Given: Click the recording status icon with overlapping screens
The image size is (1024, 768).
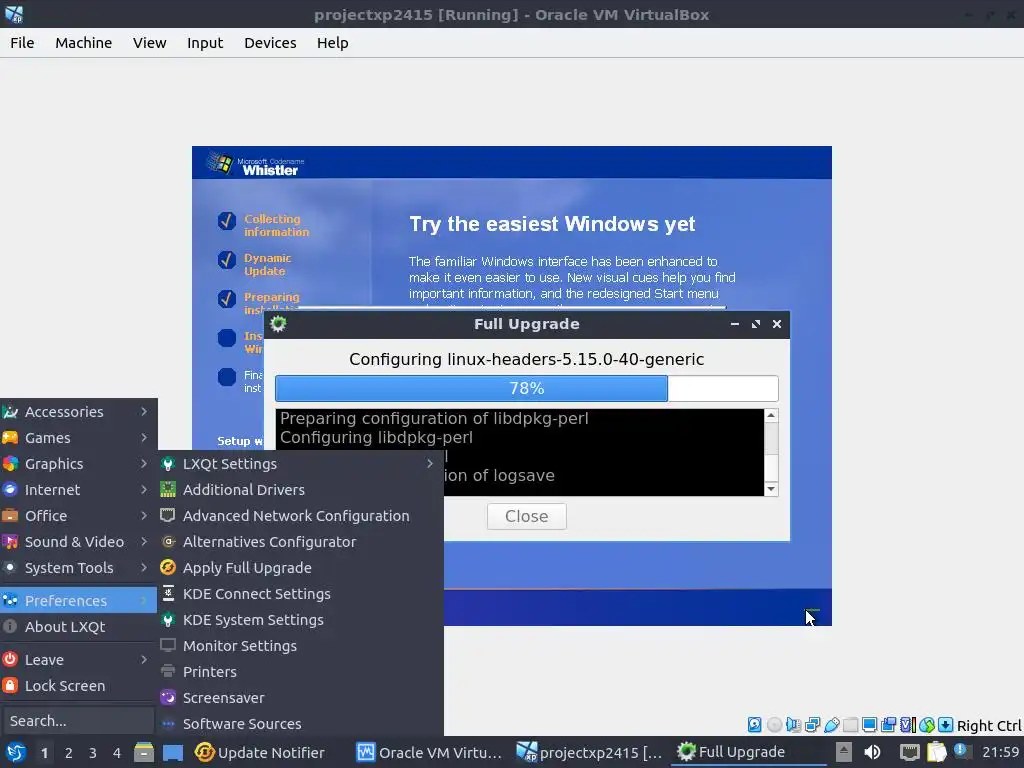Looking at the screenshot, I should pos(888,724).
